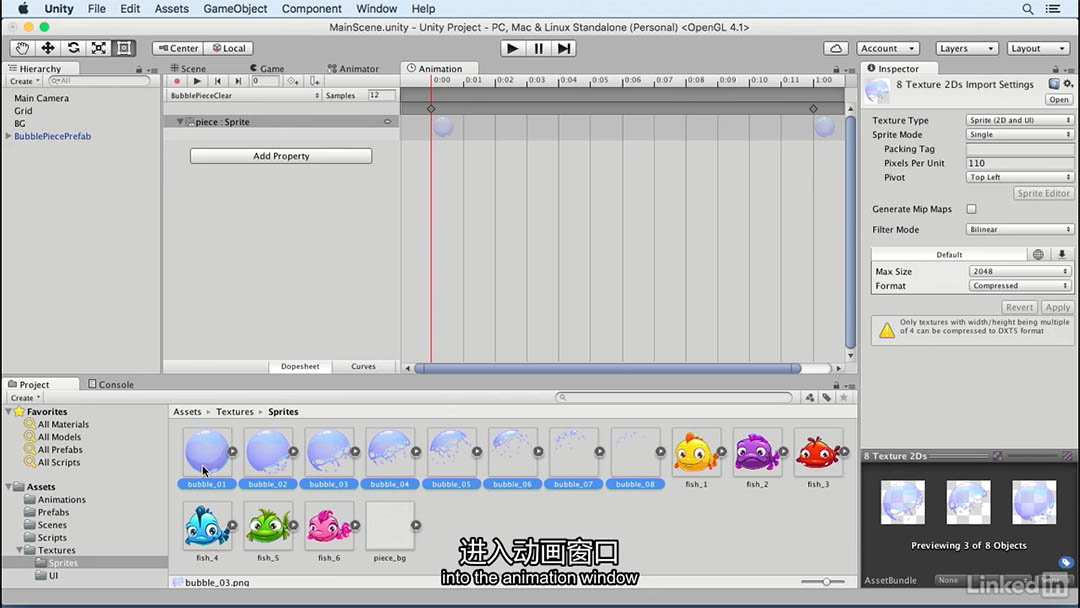Open Account dropdown
Screen dimensions: 1080x608
click(x=888, y=48)
